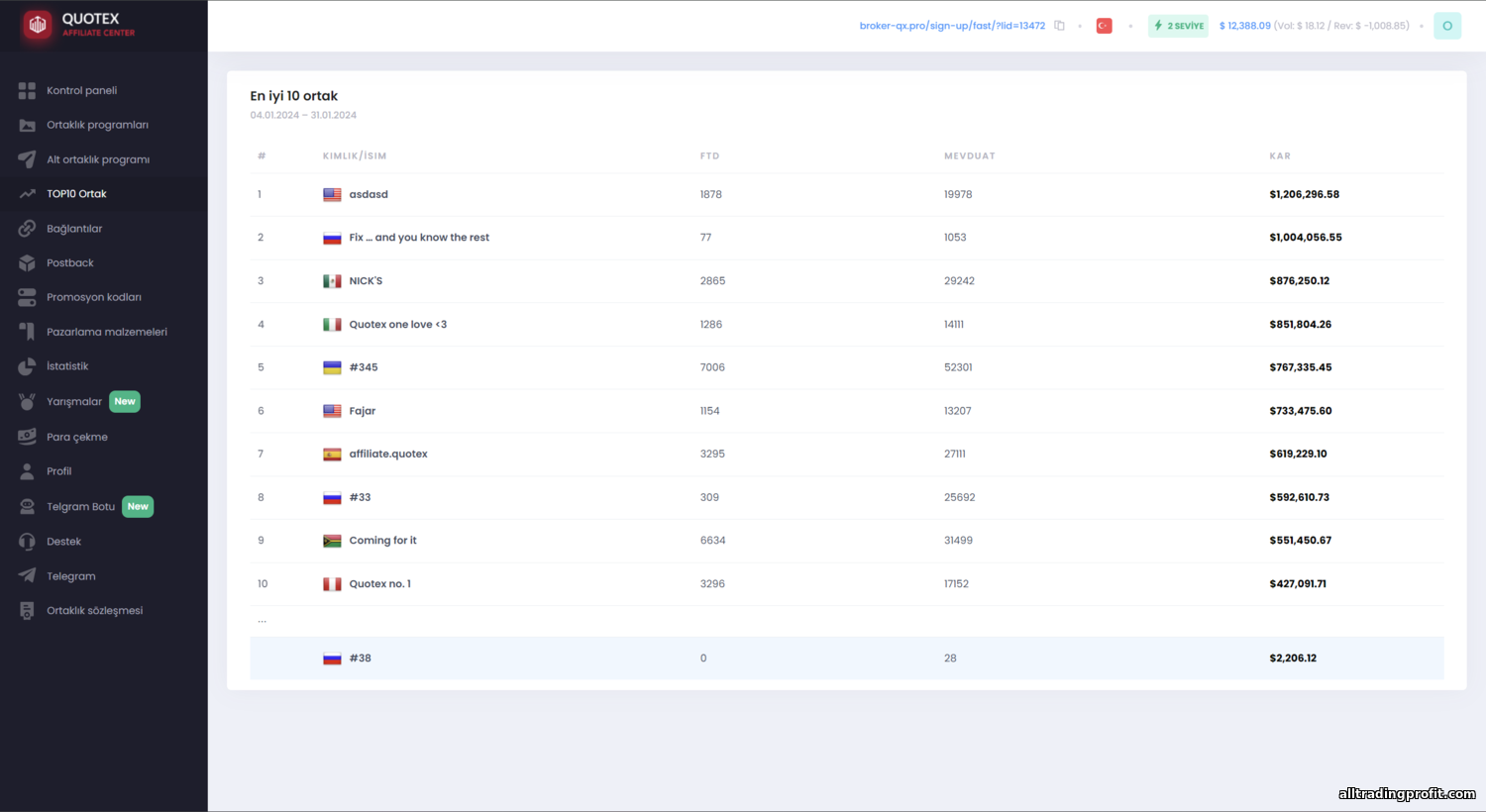Copy the referral link with copy icon

(1059, 26)
